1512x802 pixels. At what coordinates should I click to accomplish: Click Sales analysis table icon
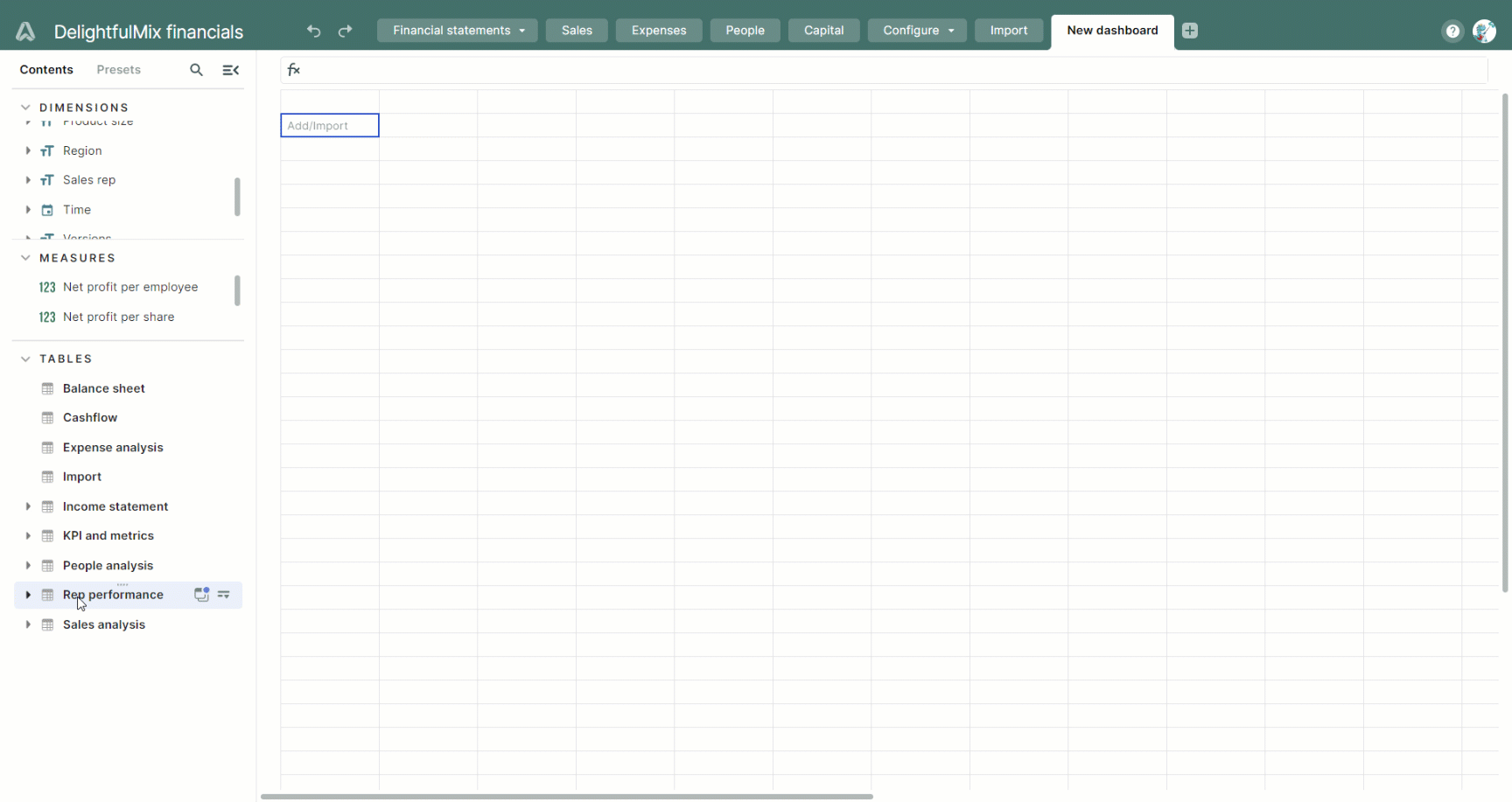point(48,624)
